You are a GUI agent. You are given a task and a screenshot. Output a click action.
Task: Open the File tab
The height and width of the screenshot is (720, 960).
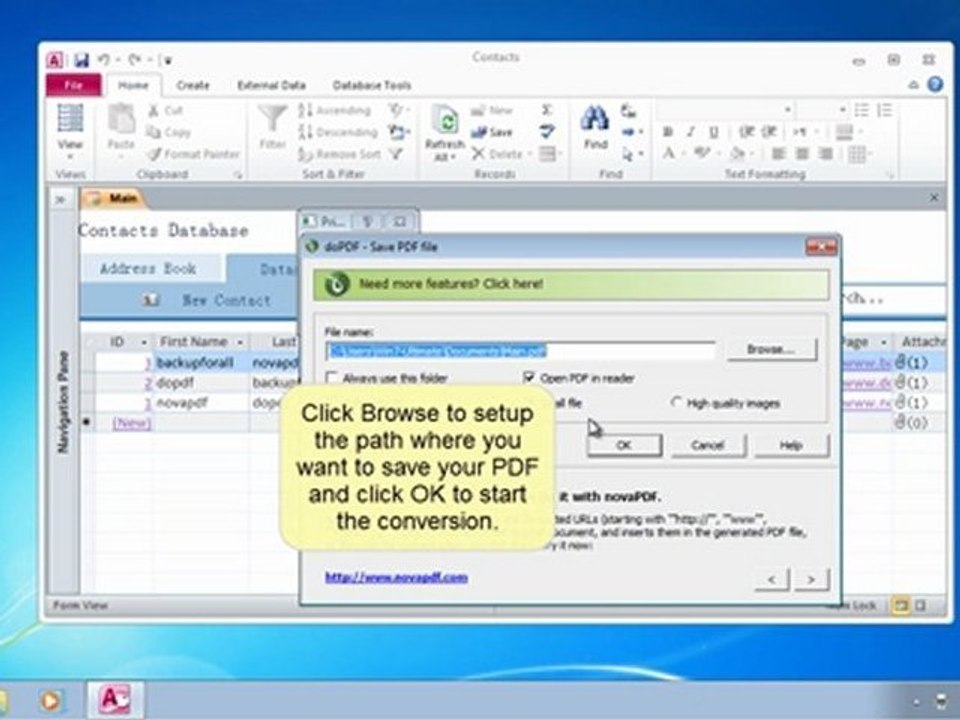click(73, 85)
